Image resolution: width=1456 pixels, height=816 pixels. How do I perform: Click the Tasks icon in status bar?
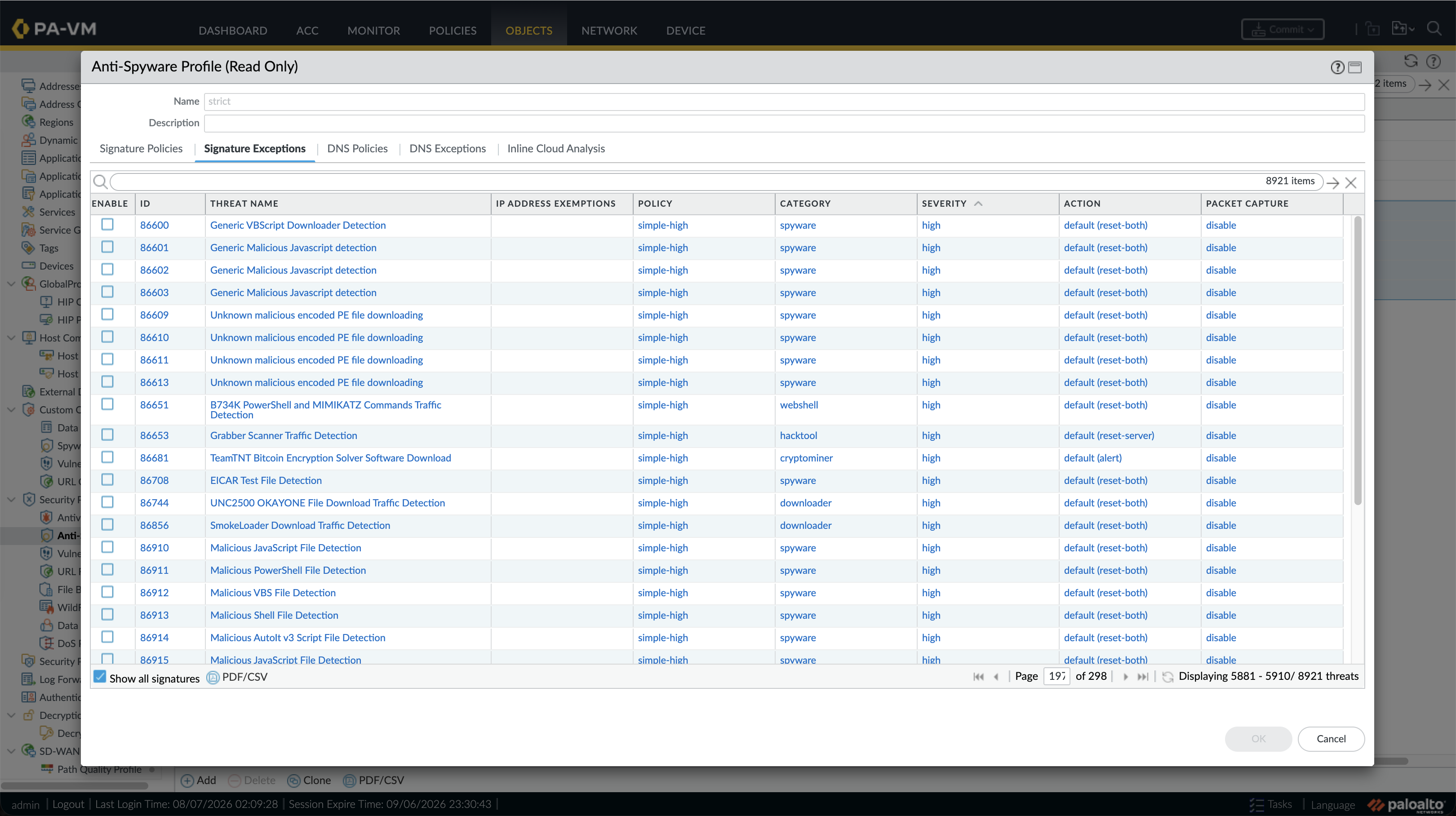click(x=1256, y=805)
